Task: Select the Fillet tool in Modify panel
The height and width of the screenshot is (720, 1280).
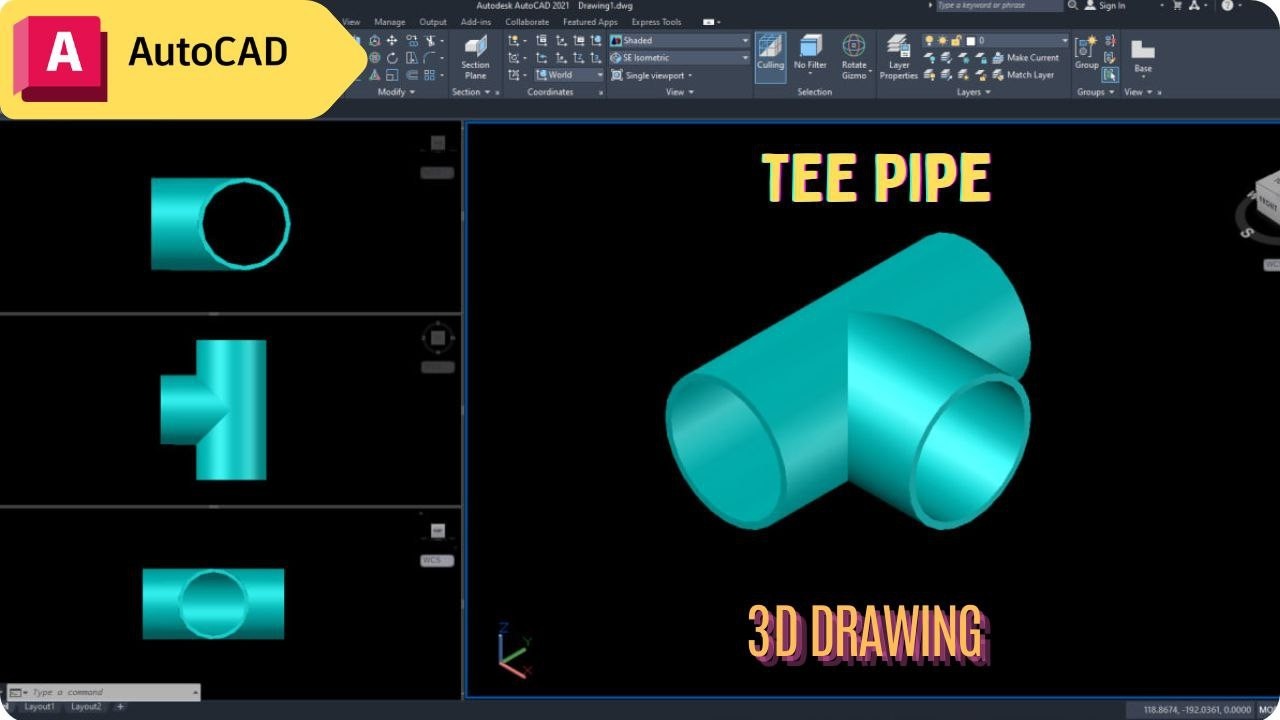Action: 429,58
